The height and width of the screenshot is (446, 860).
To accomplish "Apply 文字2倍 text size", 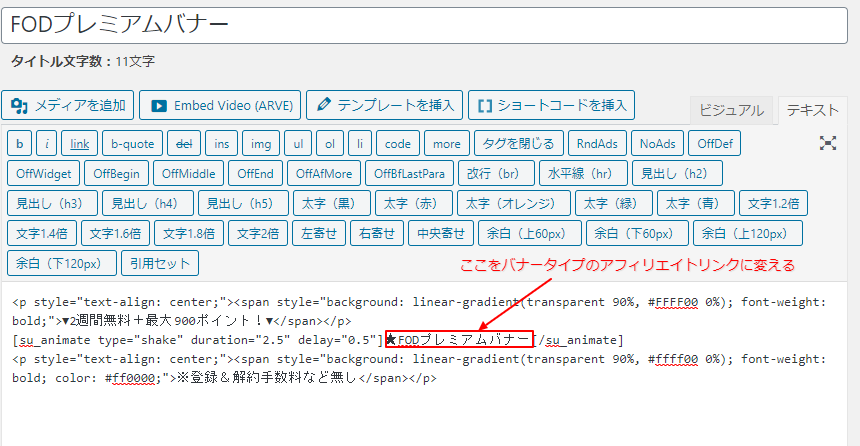I will pyautogui.click(x=258, y=233).
